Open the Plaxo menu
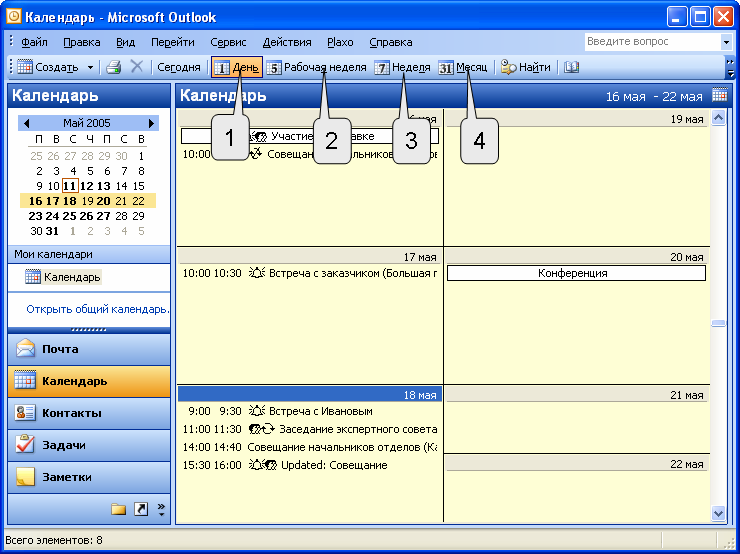740x554 pixels. [x=340, y=42]
